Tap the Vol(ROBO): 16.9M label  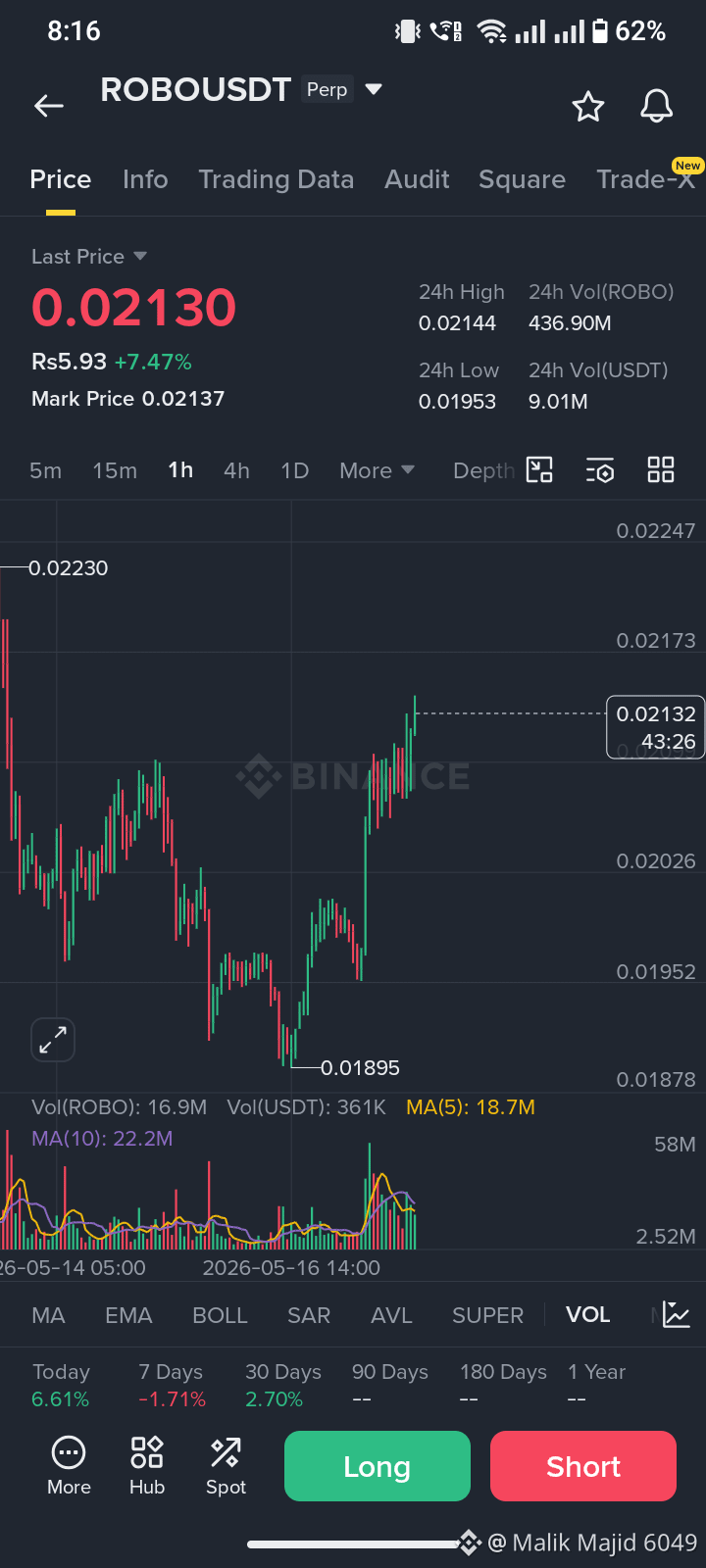tap(119, 1107)
